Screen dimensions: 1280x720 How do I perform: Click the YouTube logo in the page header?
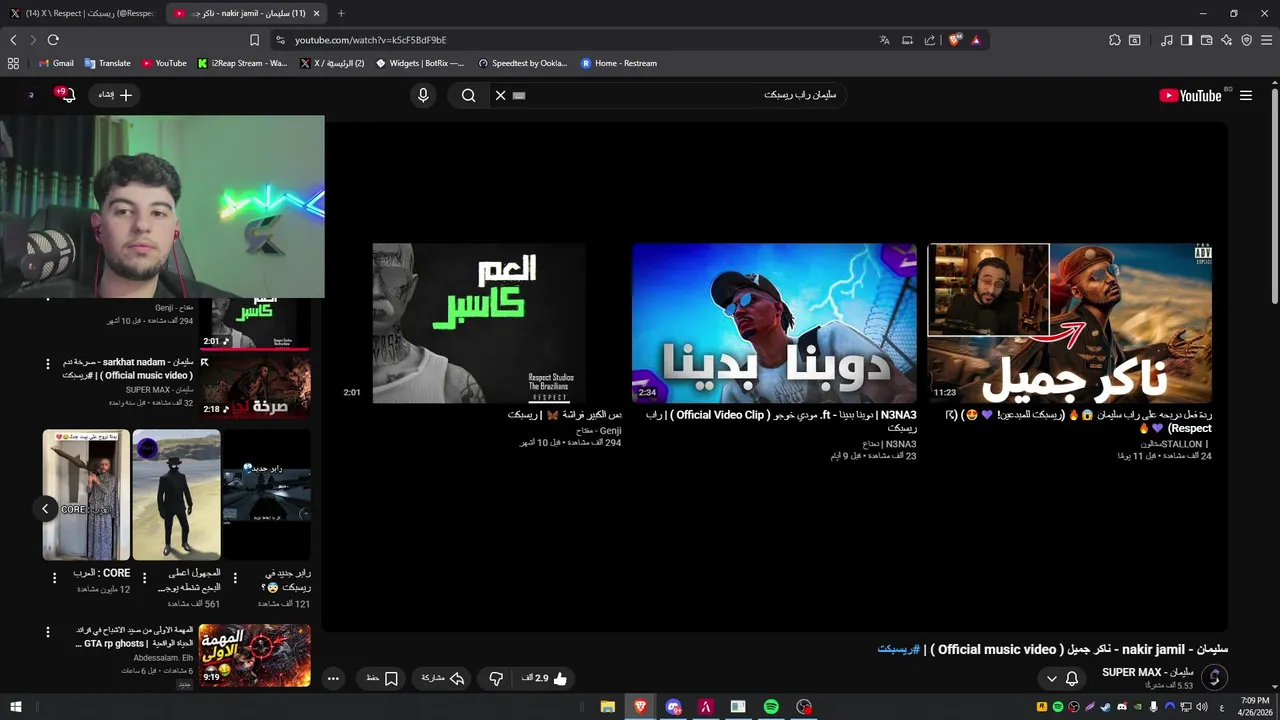pos(1190,95)
